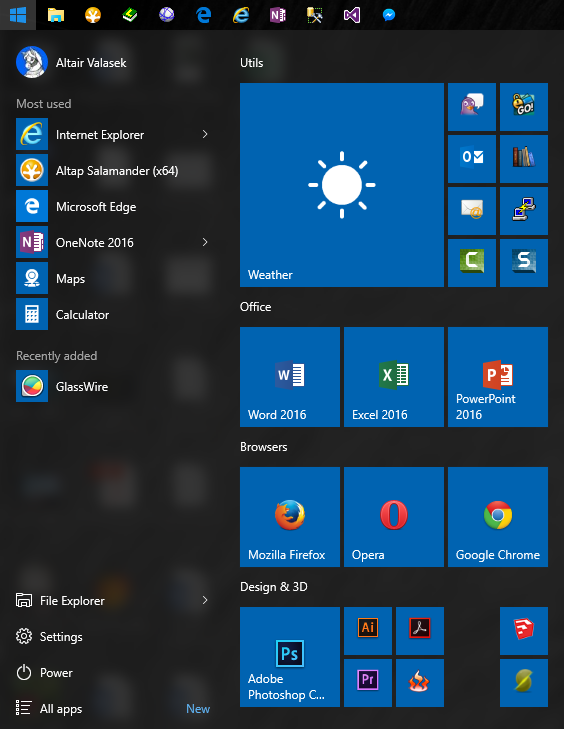Launch the Word 2016 tile
The width and height of the screenshot is (564, 729).
click(x=290, y=377)
